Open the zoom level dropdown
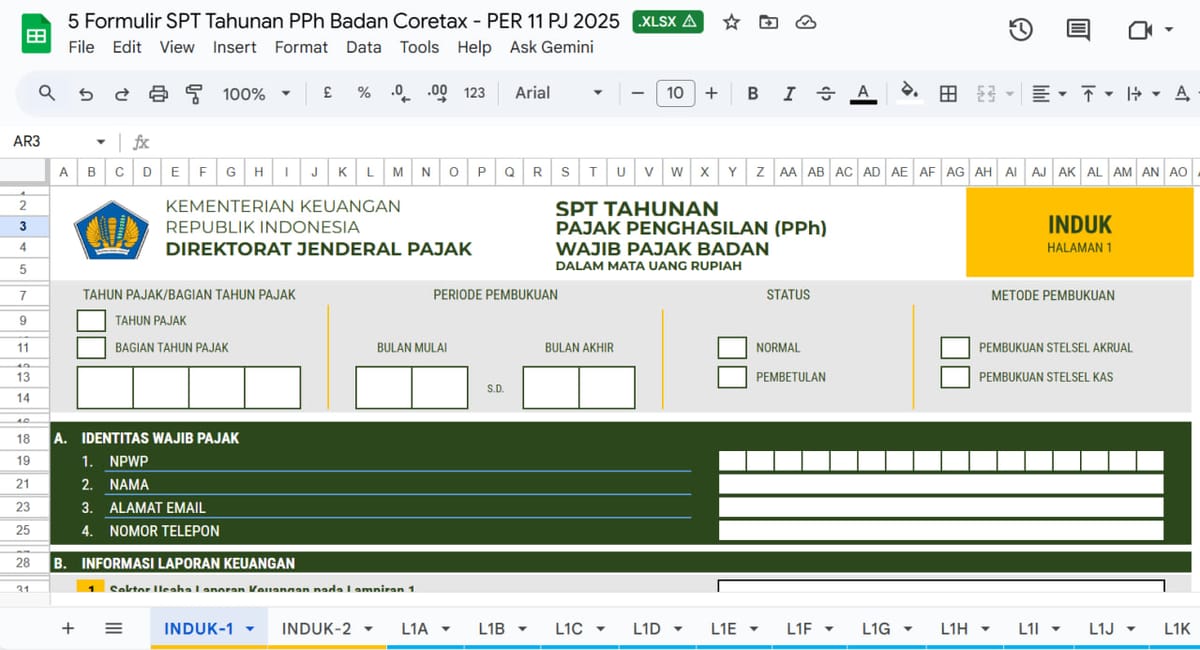Image resolution: width=1200 pixels, height=650 pixels. coord(255,92)
